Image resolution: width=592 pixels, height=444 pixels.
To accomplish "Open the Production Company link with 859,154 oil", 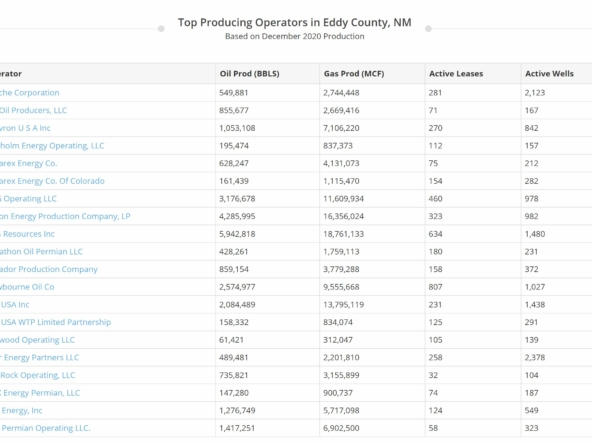I will coord(49,269).
